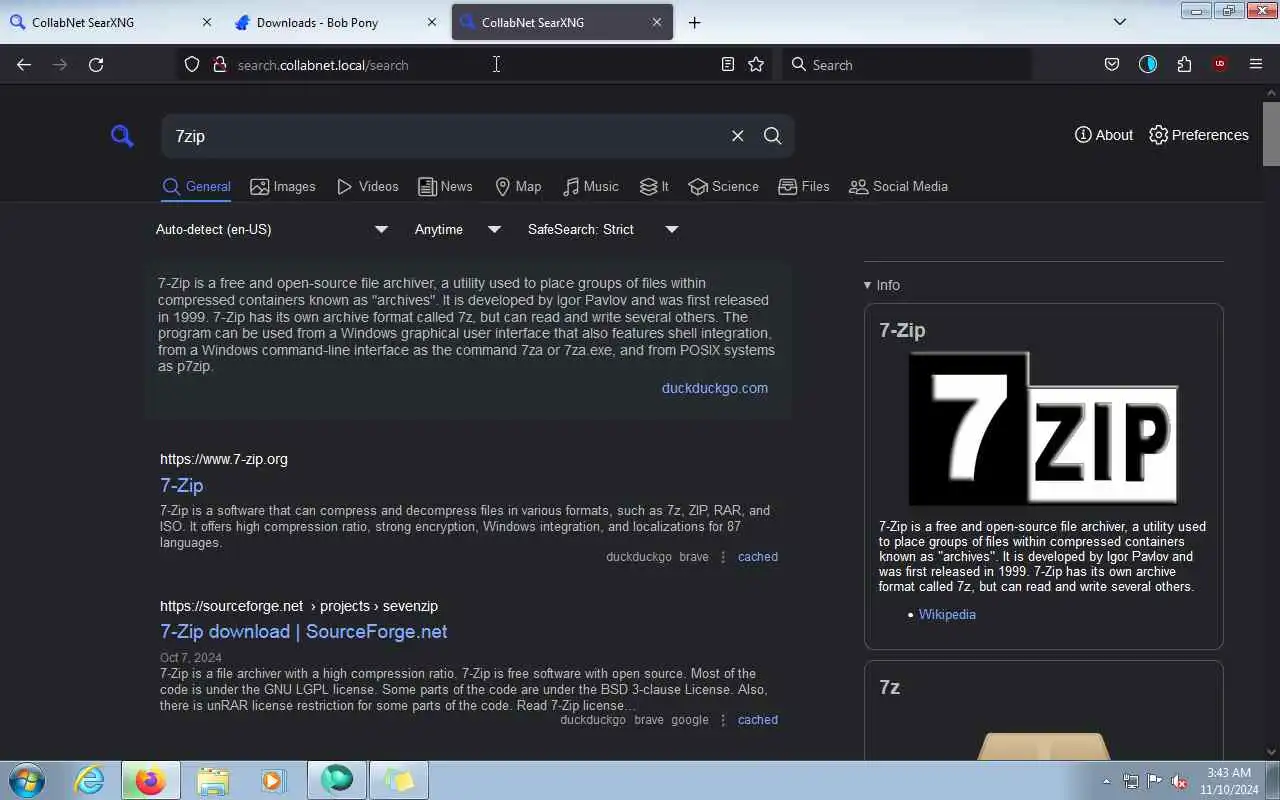1280x800 pixels.
Task: Show hidden tray icons arrow
Action: (x=1106, y=781)
